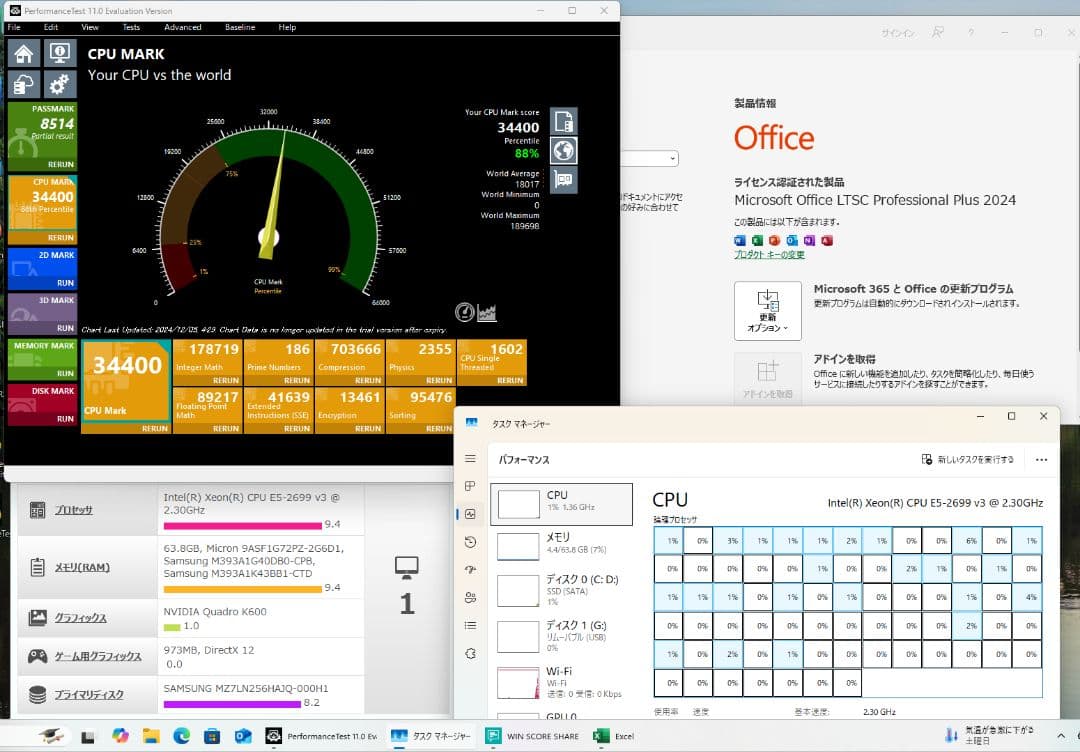
Task: Click the プロダクト キーの変更 link
Action: 768,255
